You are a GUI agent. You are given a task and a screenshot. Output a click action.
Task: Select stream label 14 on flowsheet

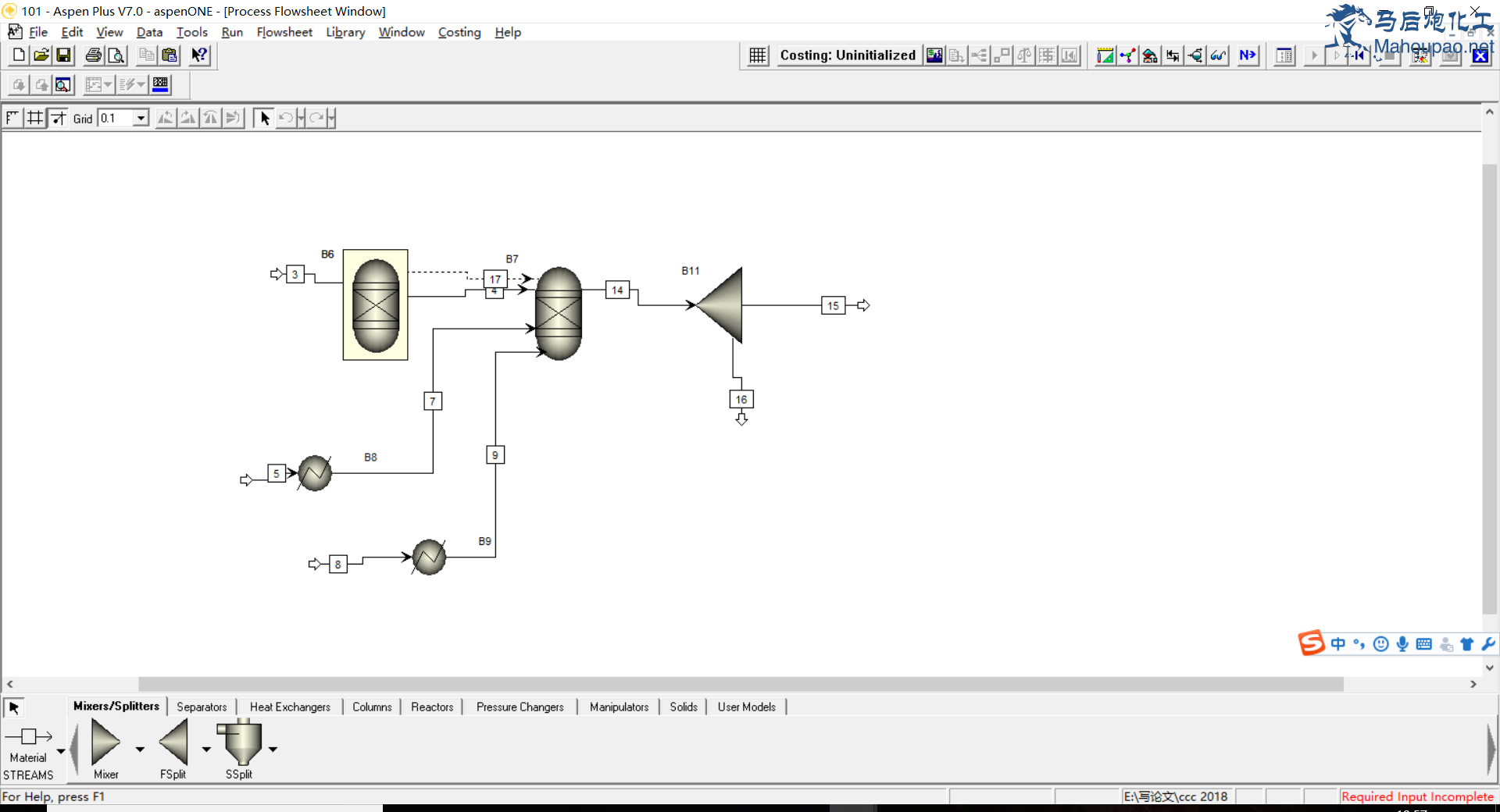[x=617, y=290]
